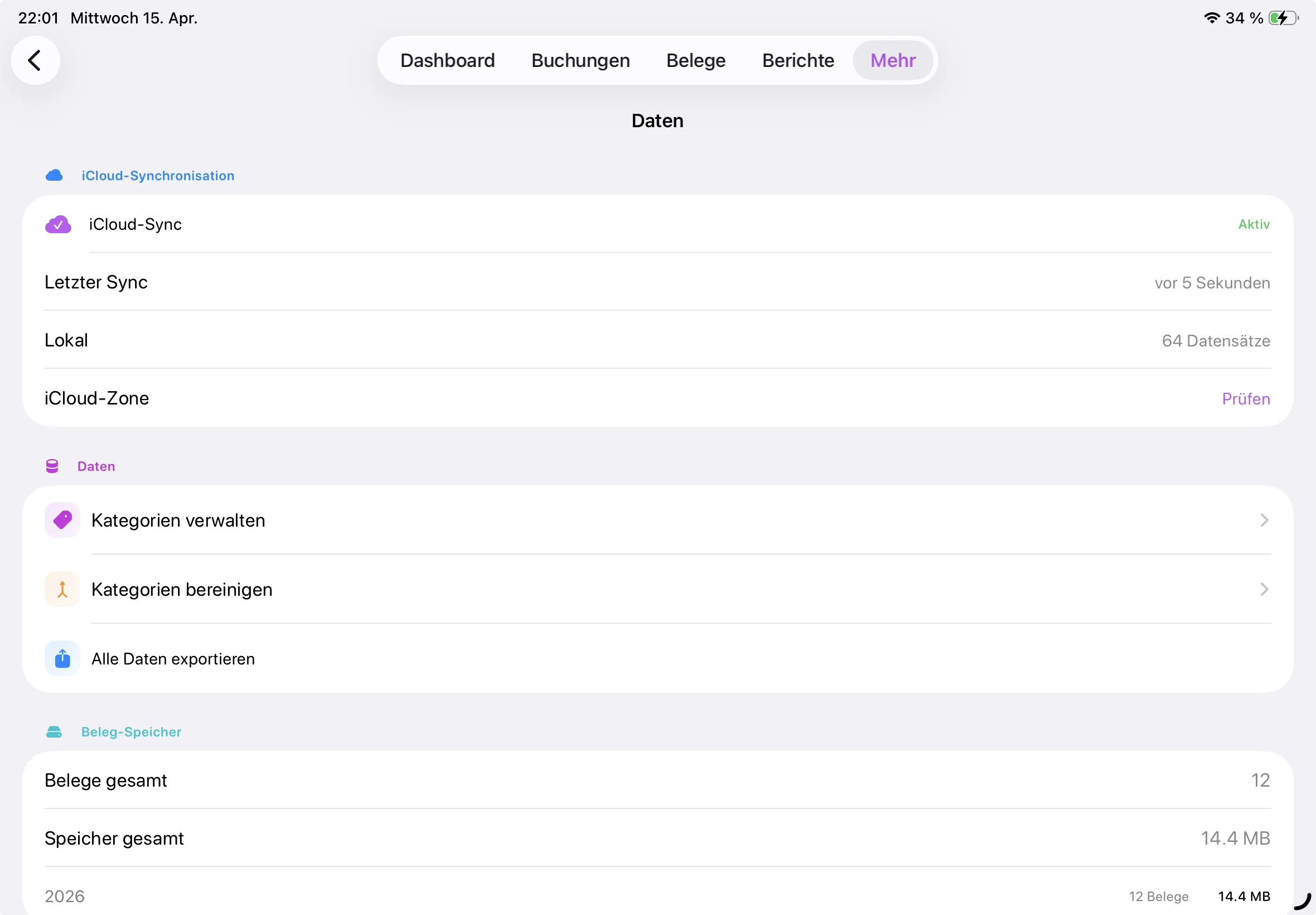The height and width of the screenshot is (915, 1316).
Task: Open Kategorien bereinigen via its chevron
Action: tap(1265, 589)
